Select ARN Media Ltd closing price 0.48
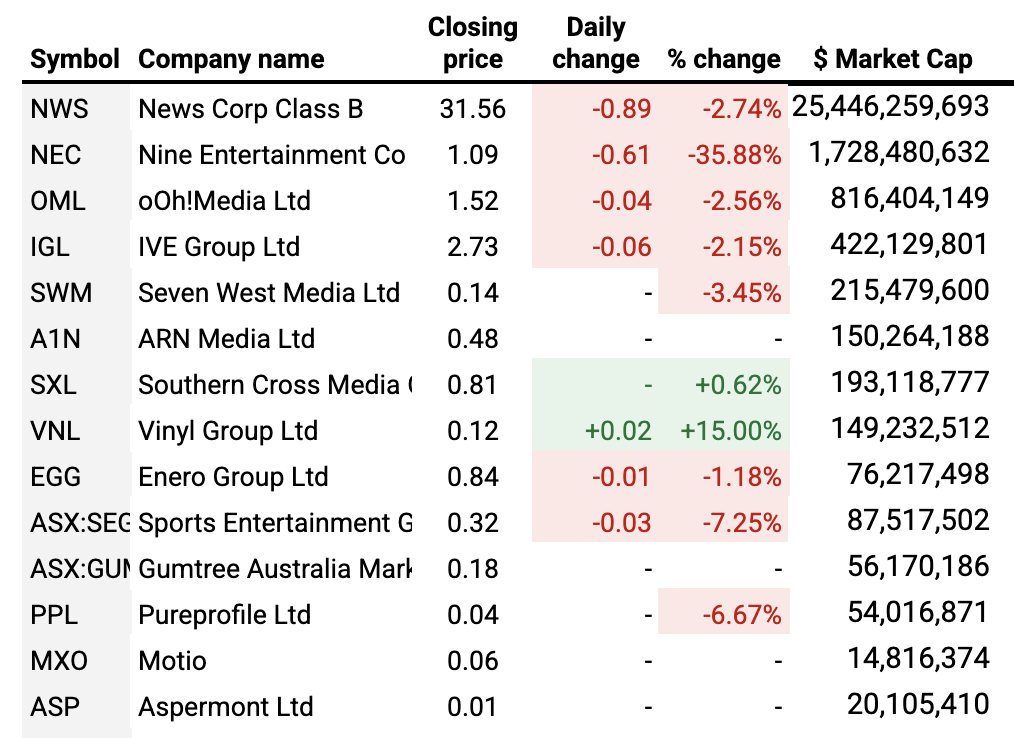Image resolution: width=1014 pixels, height=738 pixels. click(x=473, y=339)
